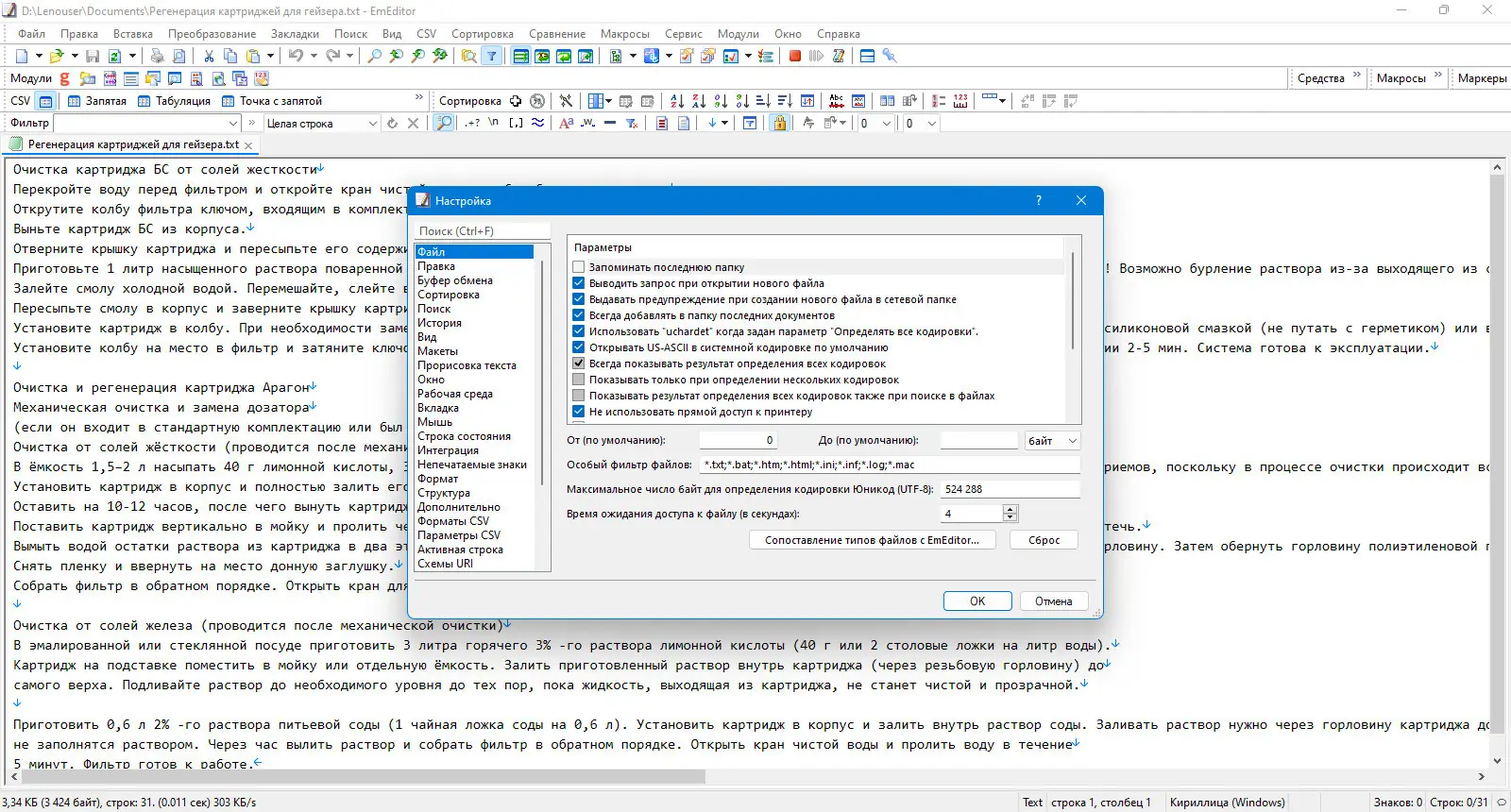
Task: Expand the 'Средства' toolbar overflow chevron
Action: [1357, 76]
